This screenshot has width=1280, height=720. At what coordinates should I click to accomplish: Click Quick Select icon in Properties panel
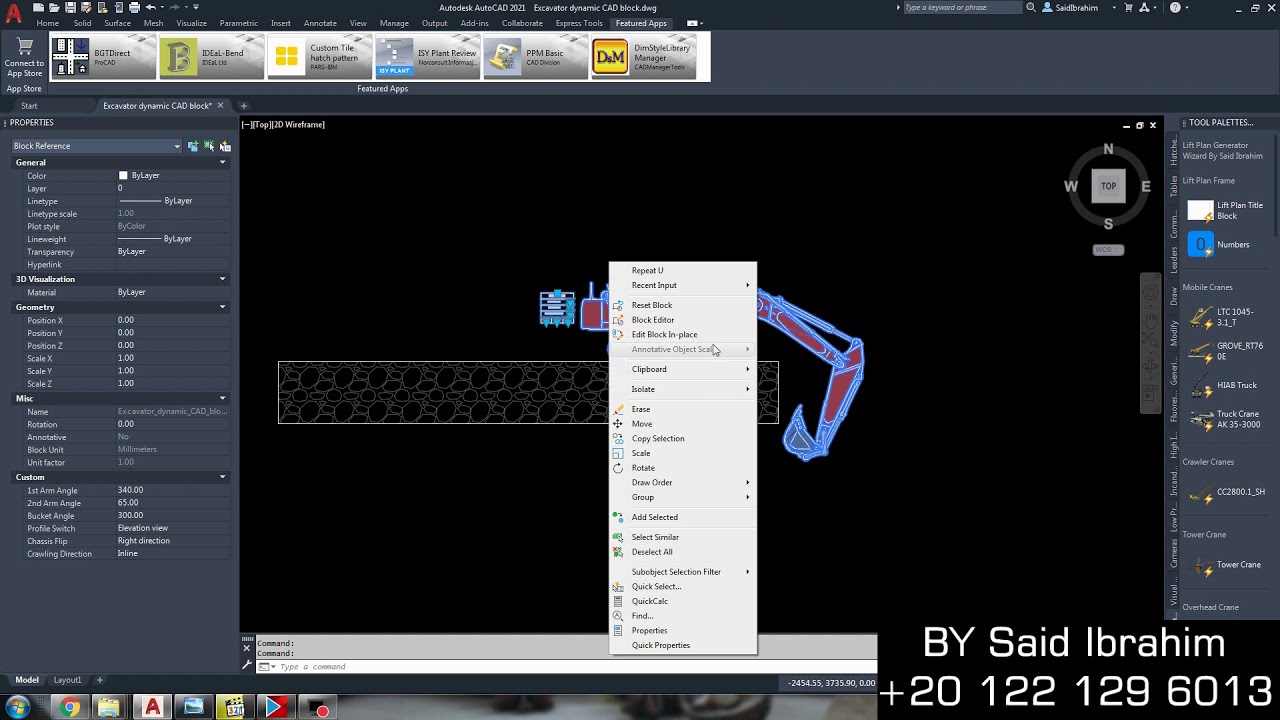coord(225,146)
